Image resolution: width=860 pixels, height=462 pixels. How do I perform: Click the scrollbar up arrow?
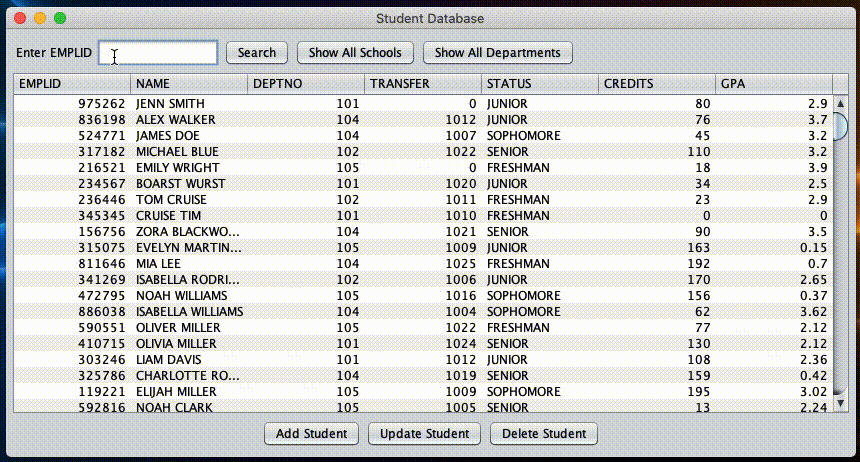pos(840,103)
